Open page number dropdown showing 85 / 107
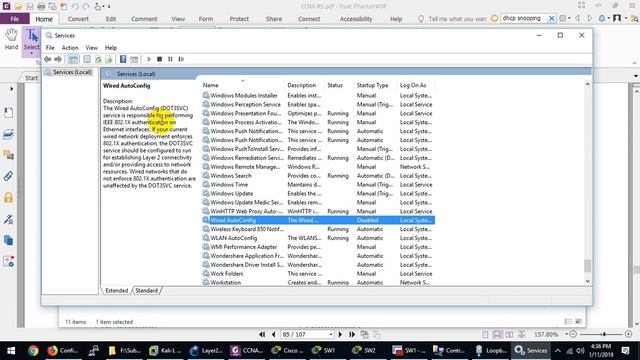 click(x=331, y=335)
